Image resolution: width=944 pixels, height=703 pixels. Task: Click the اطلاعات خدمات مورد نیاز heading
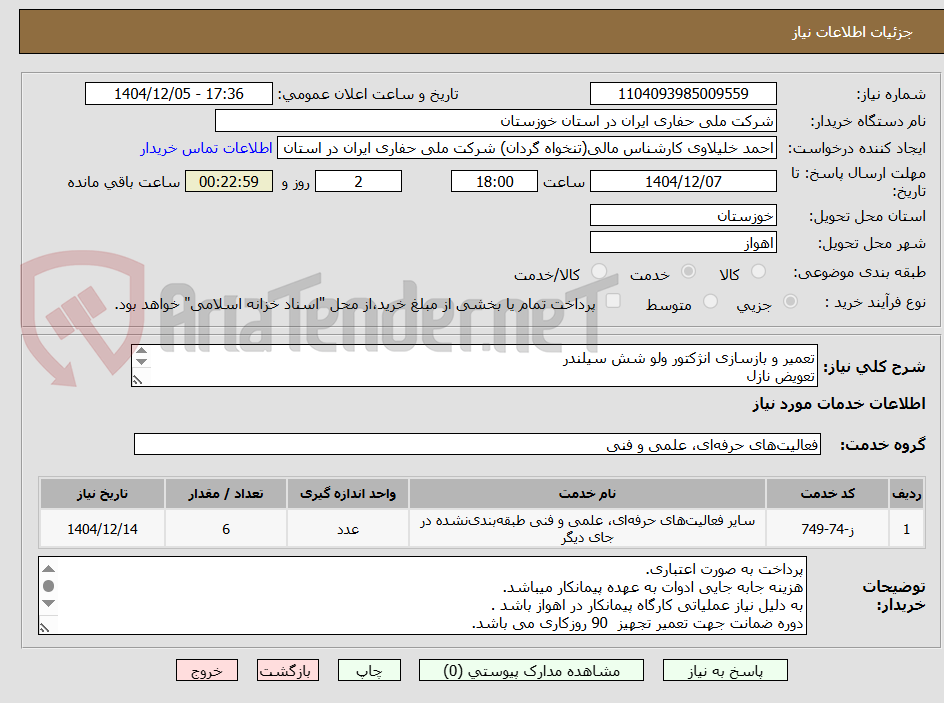pyautogui.click(x=839, y=403)
